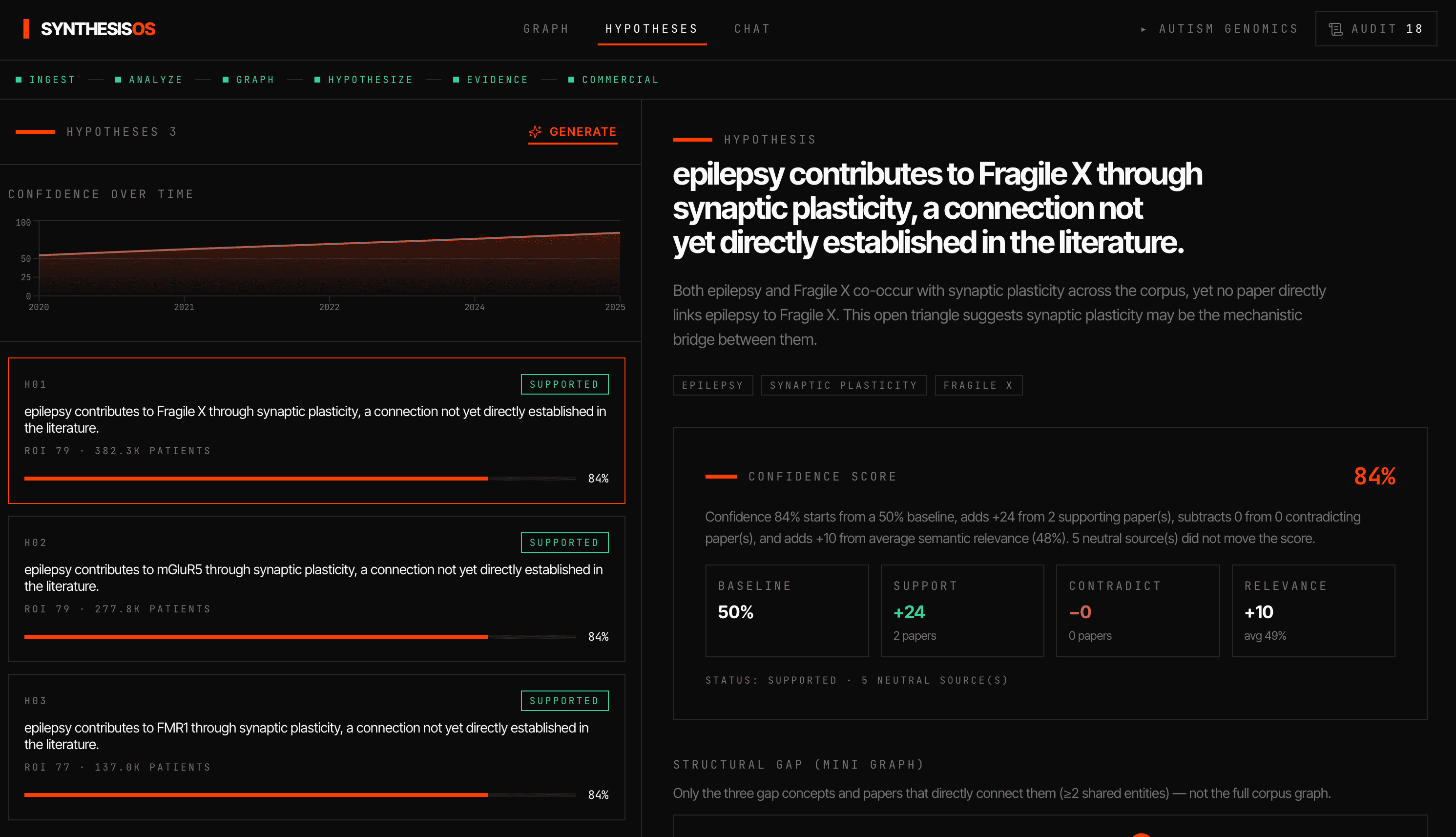Select the Ingest pipeline step
1456x837 pixels.
point(46,80)
